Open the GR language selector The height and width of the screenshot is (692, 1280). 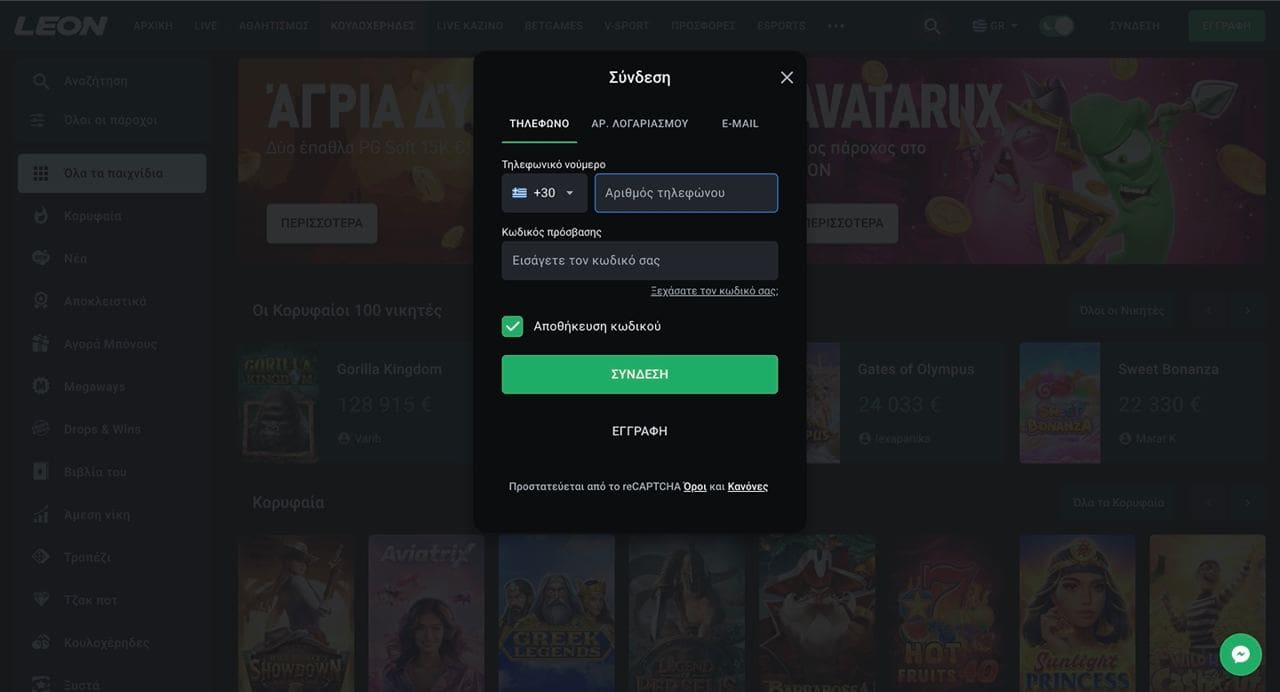(995, 26)
